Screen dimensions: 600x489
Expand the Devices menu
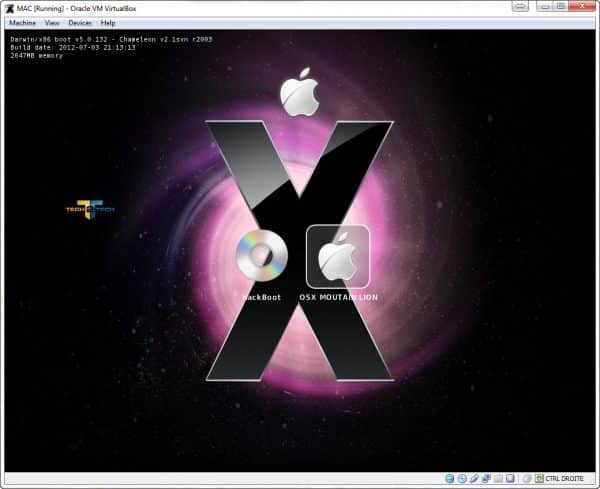coord(81,22)
